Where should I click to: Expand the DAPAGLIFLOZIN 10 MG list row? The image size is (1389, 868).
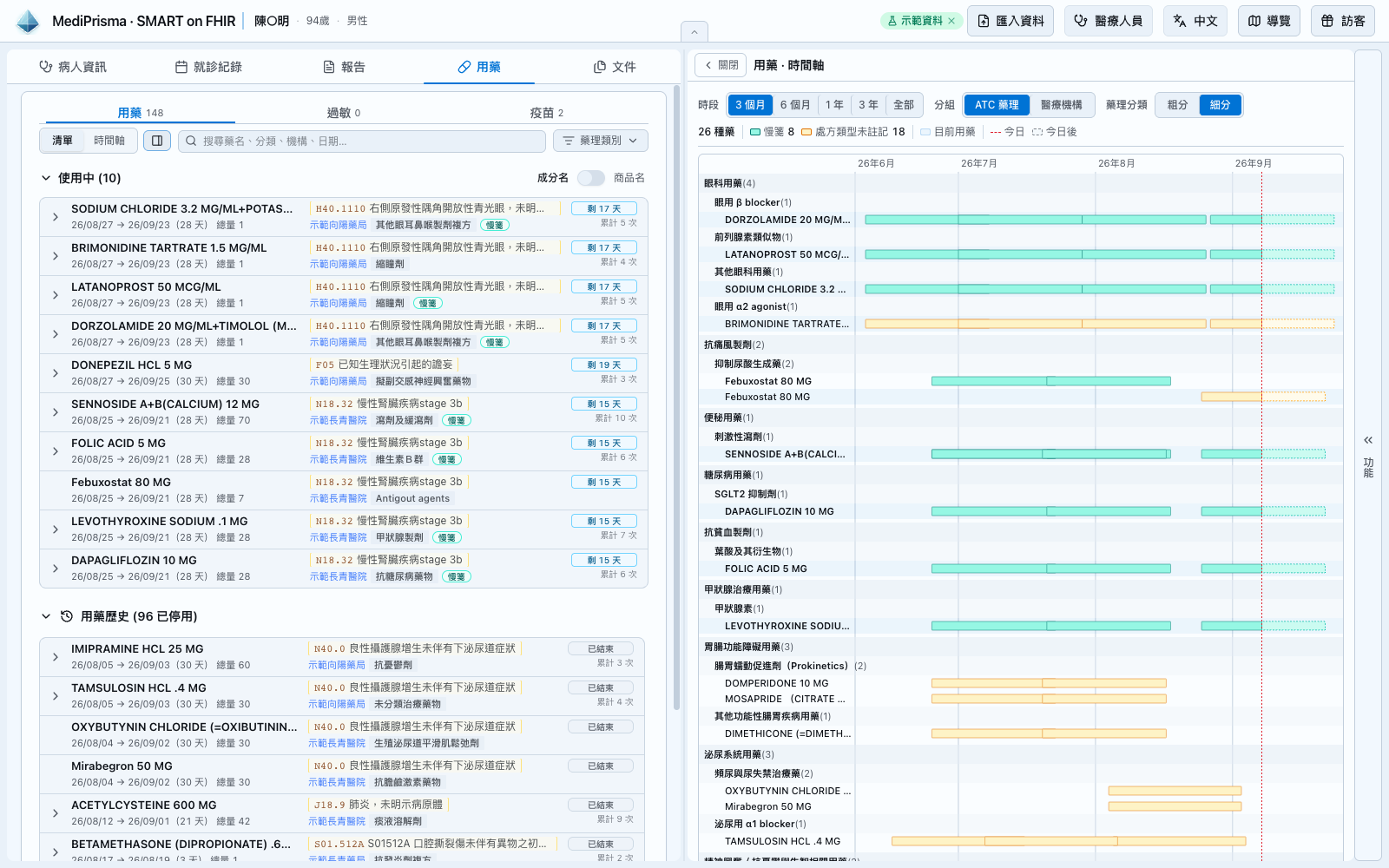56,569
